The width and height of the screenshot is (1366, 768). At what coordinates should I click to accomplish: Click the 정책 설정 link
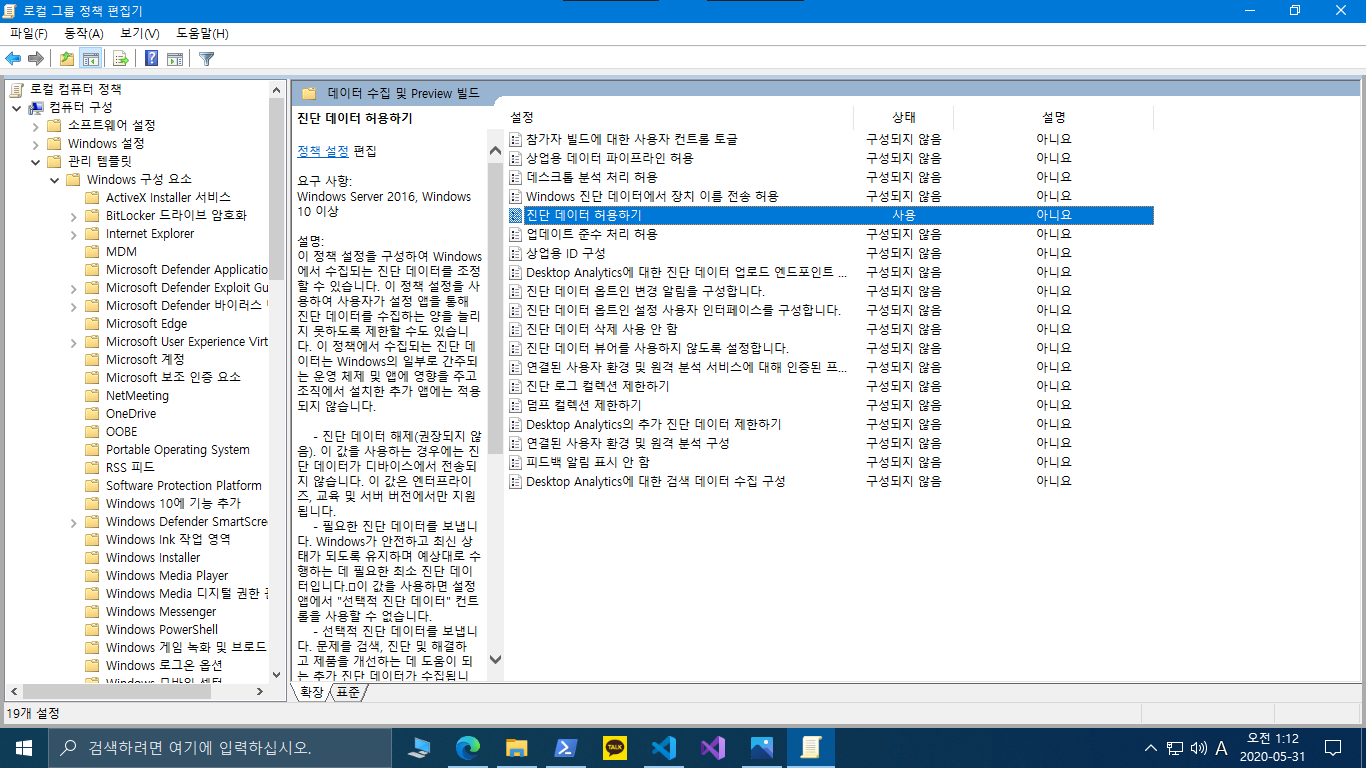click(x=323, y=151)
